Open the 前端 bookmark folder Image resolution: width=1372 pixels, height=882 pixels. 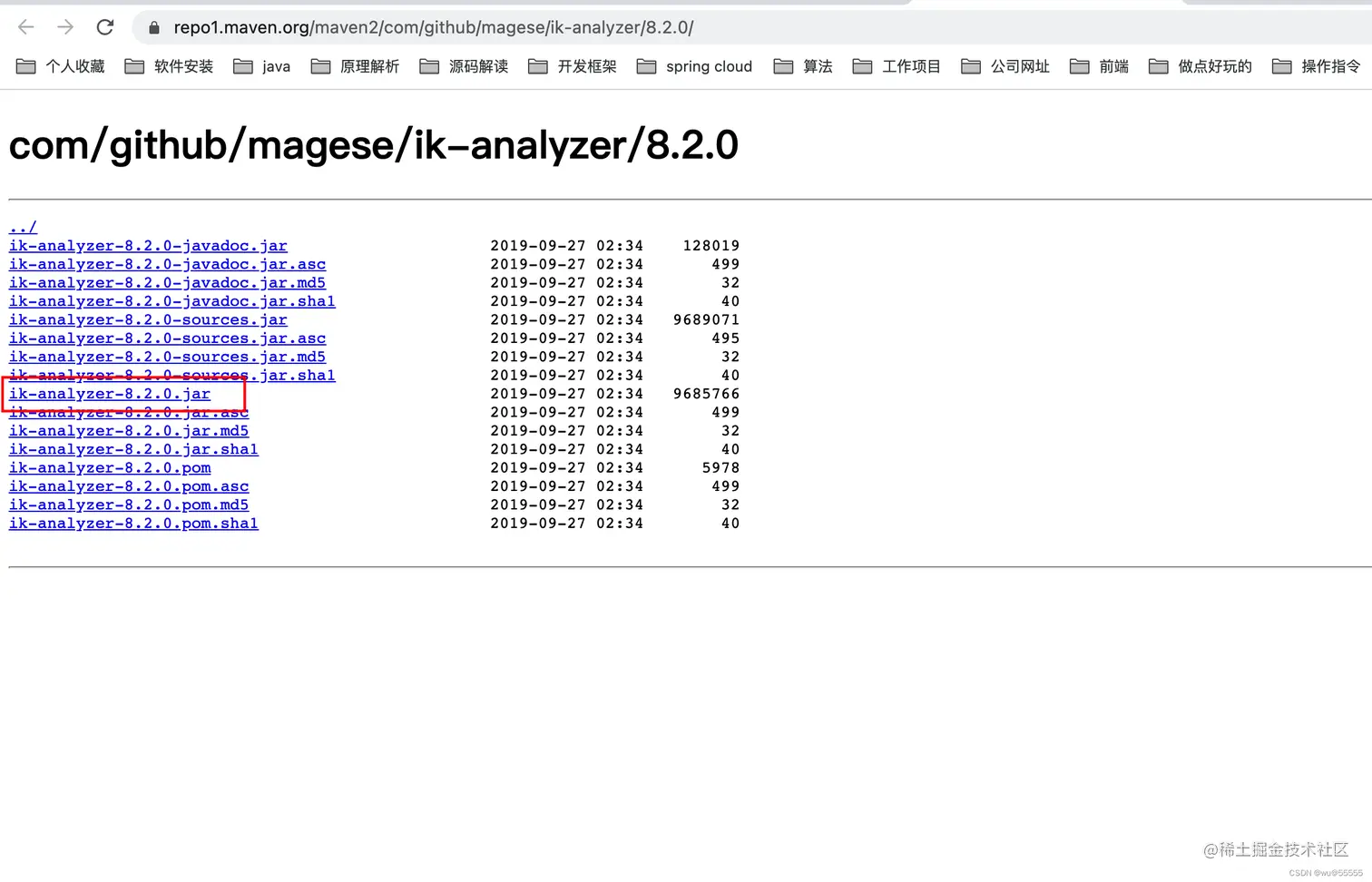[1099, 66]
